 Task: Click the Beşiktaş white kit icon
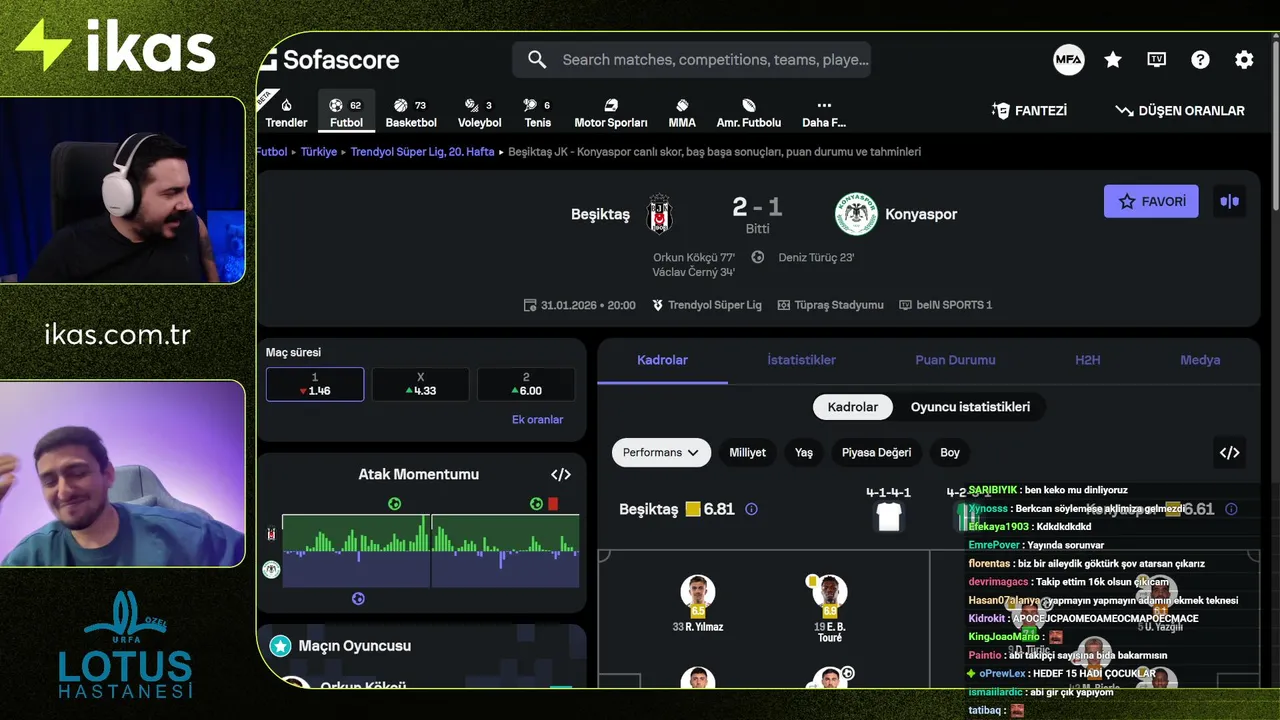pyautogui.click(x=889, y=517)
